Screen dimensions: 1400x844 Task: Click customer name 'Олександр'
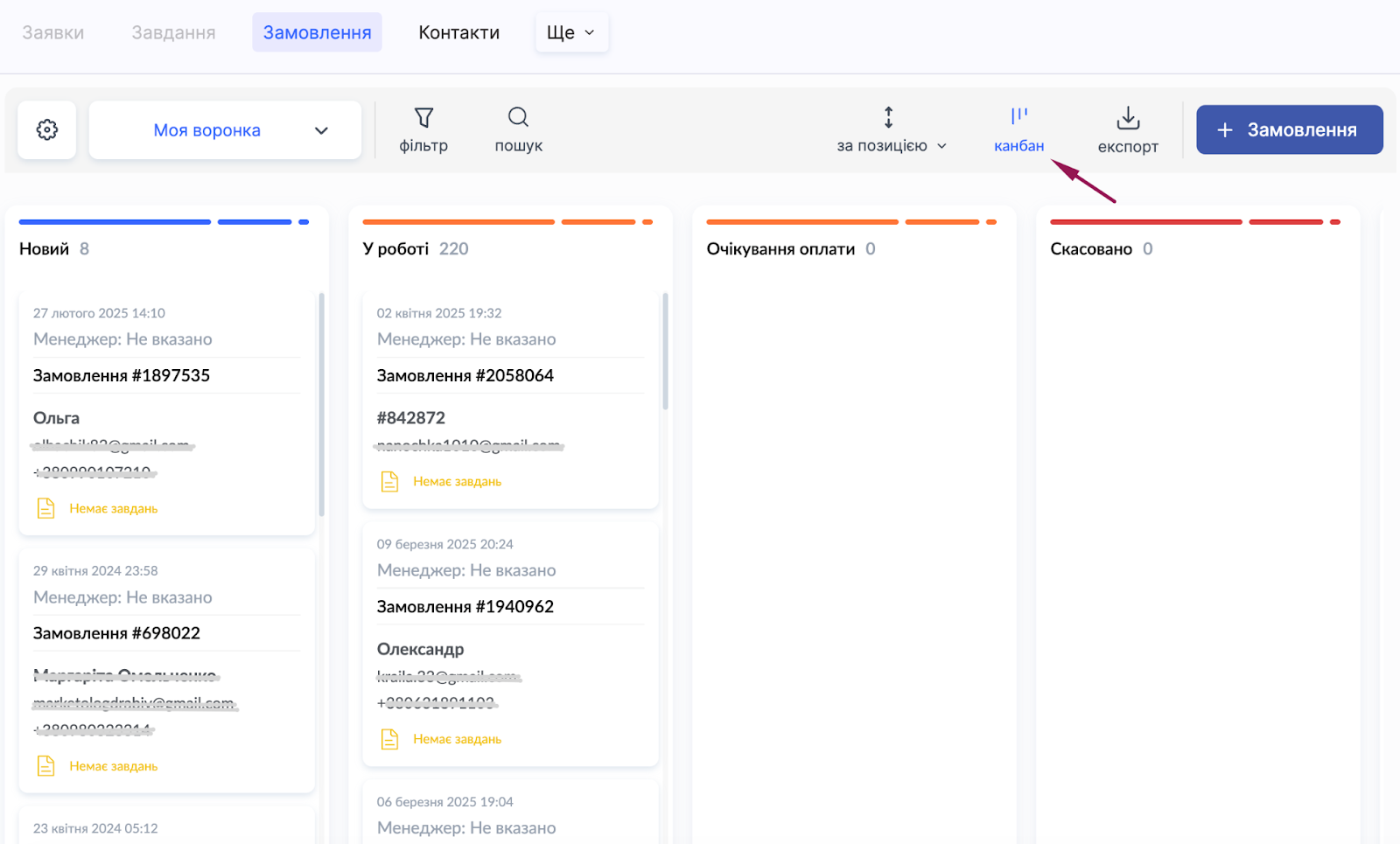point(421,649)
